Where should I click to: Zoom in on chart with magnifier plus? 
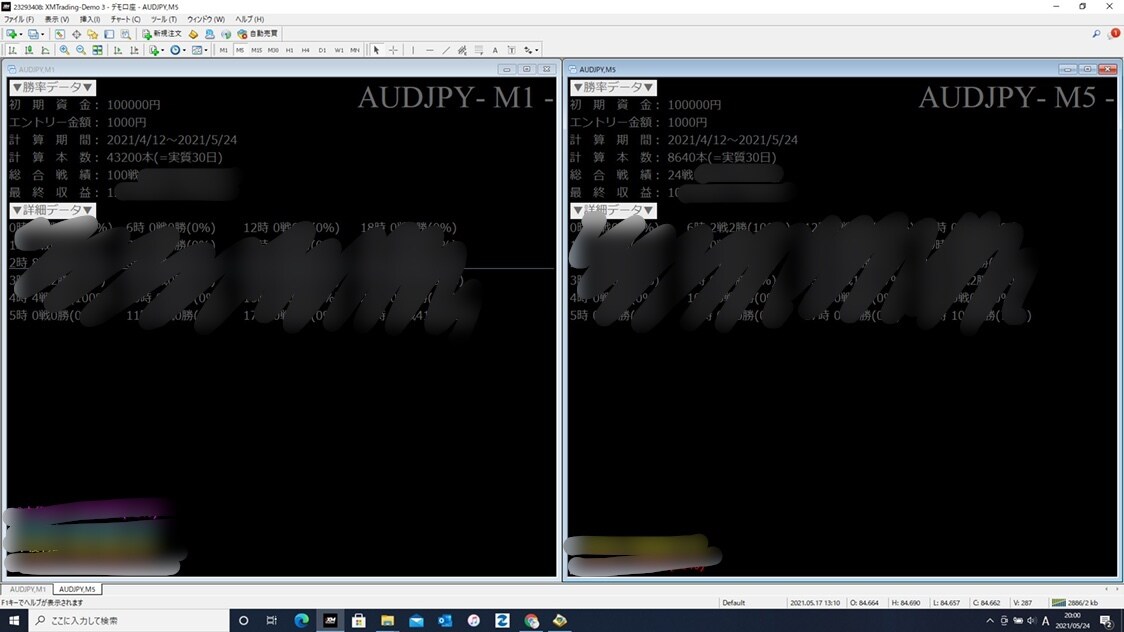(65, 50)
